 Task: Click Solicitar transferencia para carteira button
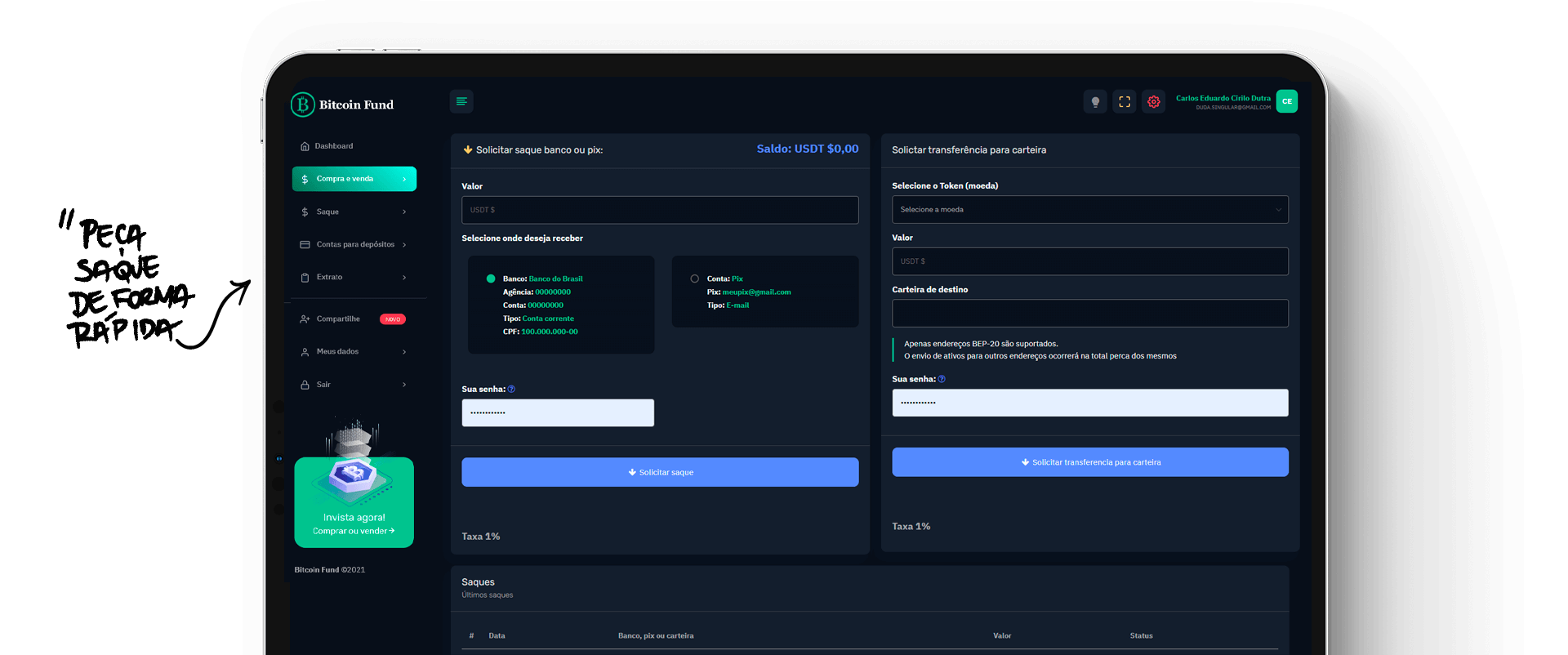click(x=1089, y=462)
